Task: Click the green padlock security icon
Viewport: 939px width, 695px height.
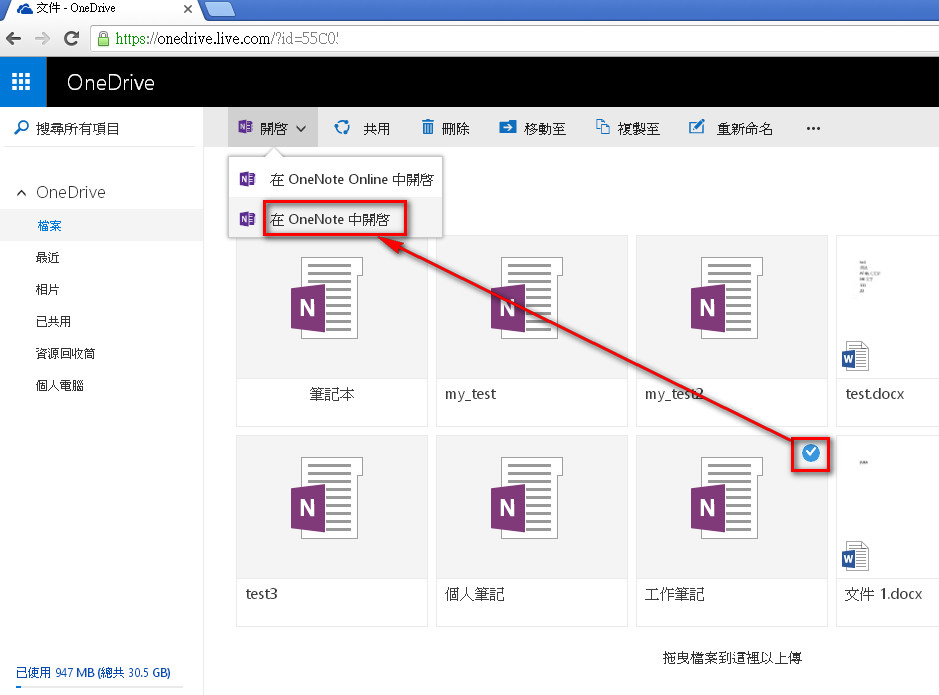Action: click(x=103, y=39)
